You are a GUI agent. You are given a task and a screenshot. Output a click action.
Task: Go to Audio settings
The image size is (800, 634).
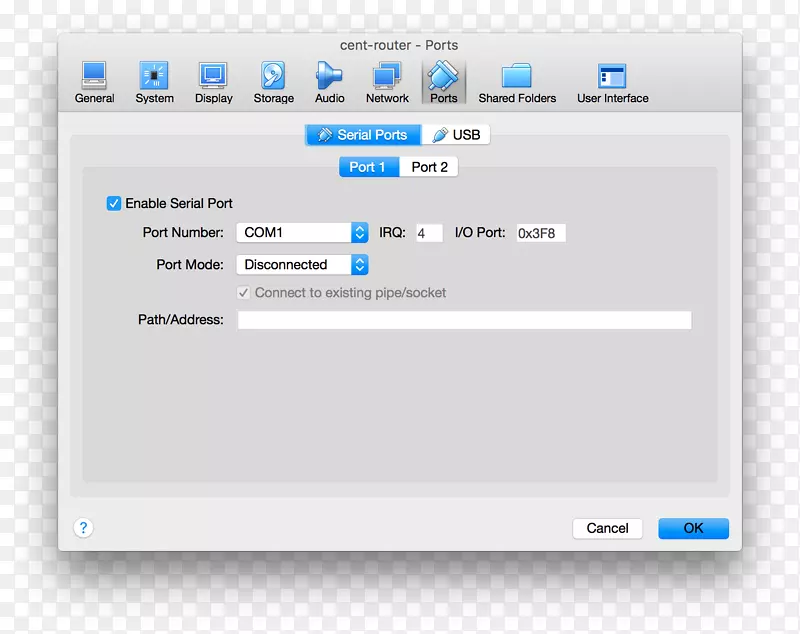click(329, 83)
